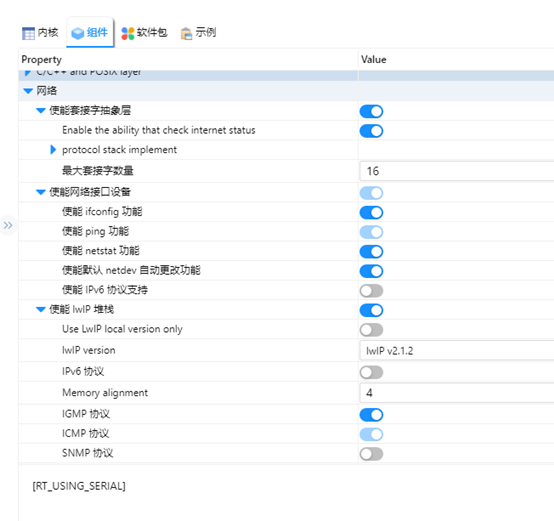
Task: Toggle 使能套接字抽象层 switch
Action: [371, 111]
